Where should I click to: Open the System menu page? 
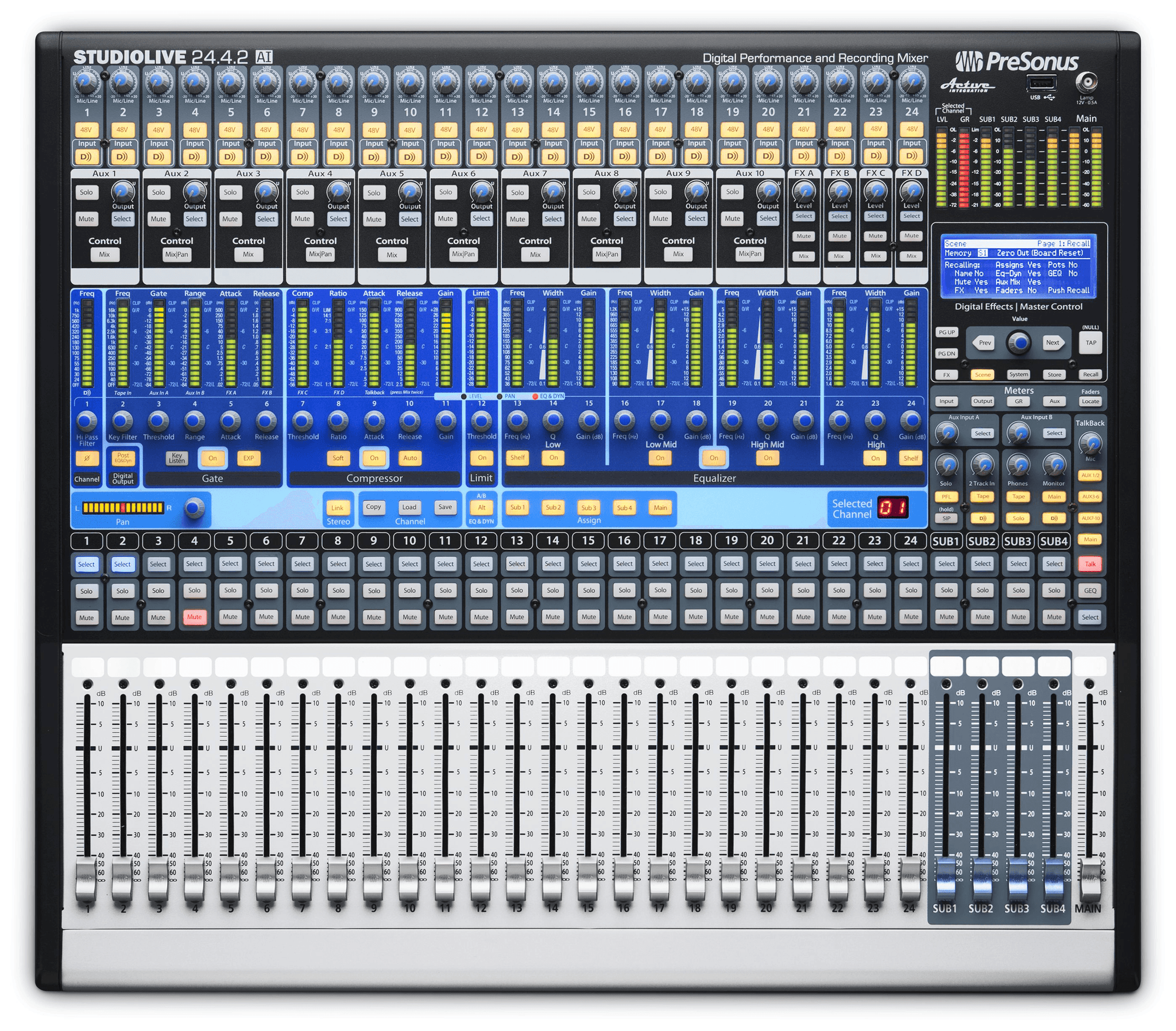pyautogui.click(x=1019, y=374)
